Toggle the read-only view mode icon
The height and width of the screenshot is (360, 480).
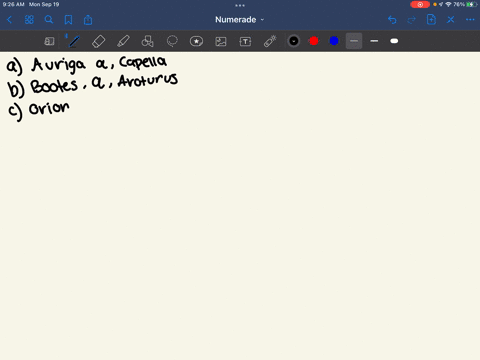tap(49, 41)
